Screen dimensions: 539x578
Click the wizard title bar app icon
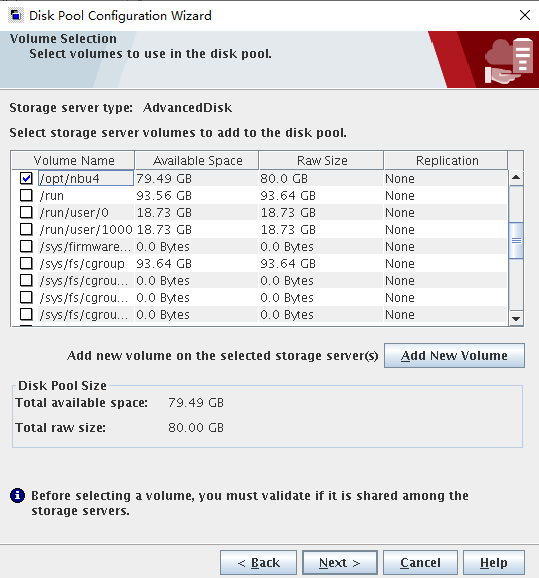(x=15, y=15)
